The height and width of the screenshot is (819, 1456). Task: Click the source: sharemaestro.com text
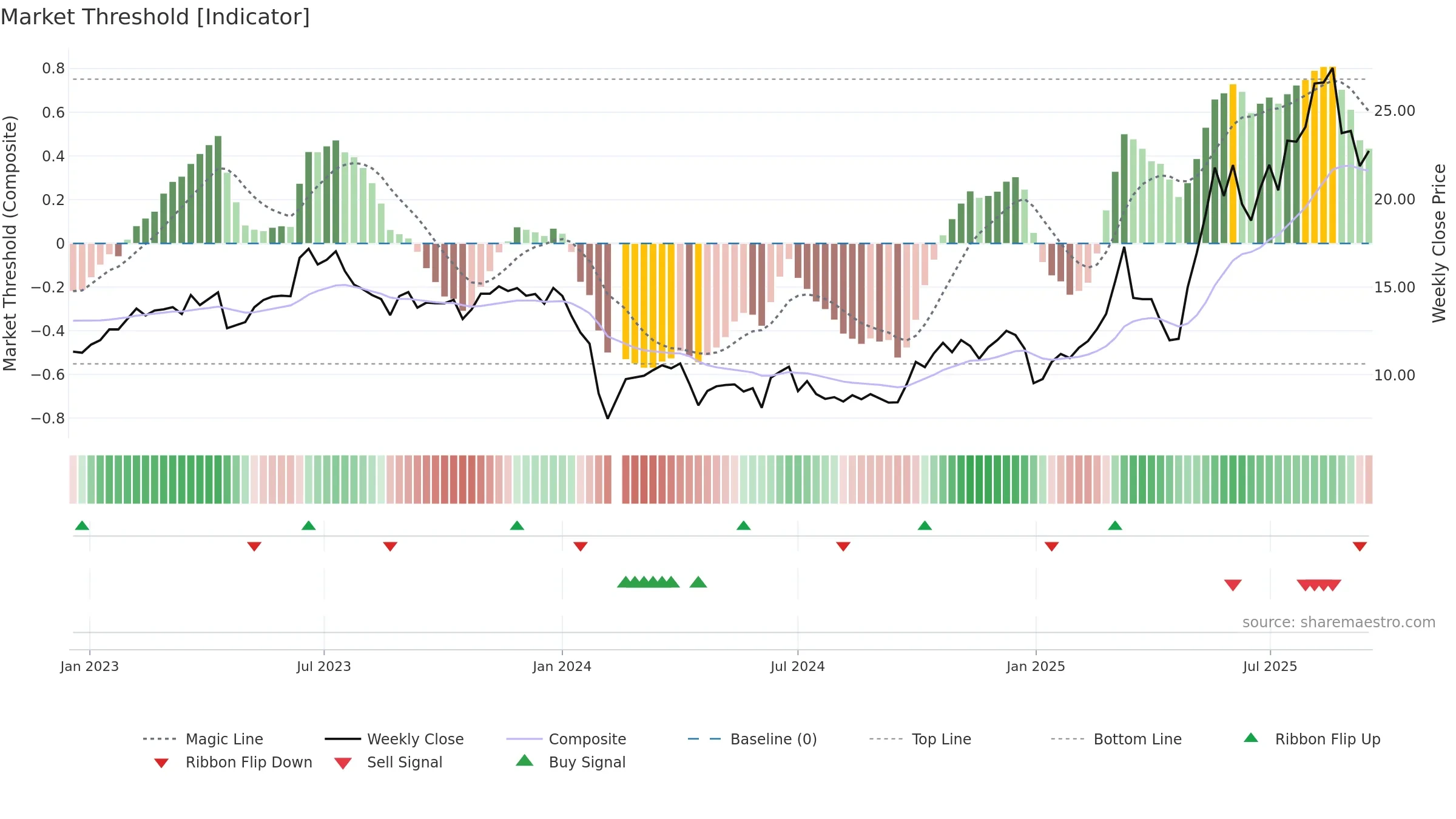(1339, 622)
